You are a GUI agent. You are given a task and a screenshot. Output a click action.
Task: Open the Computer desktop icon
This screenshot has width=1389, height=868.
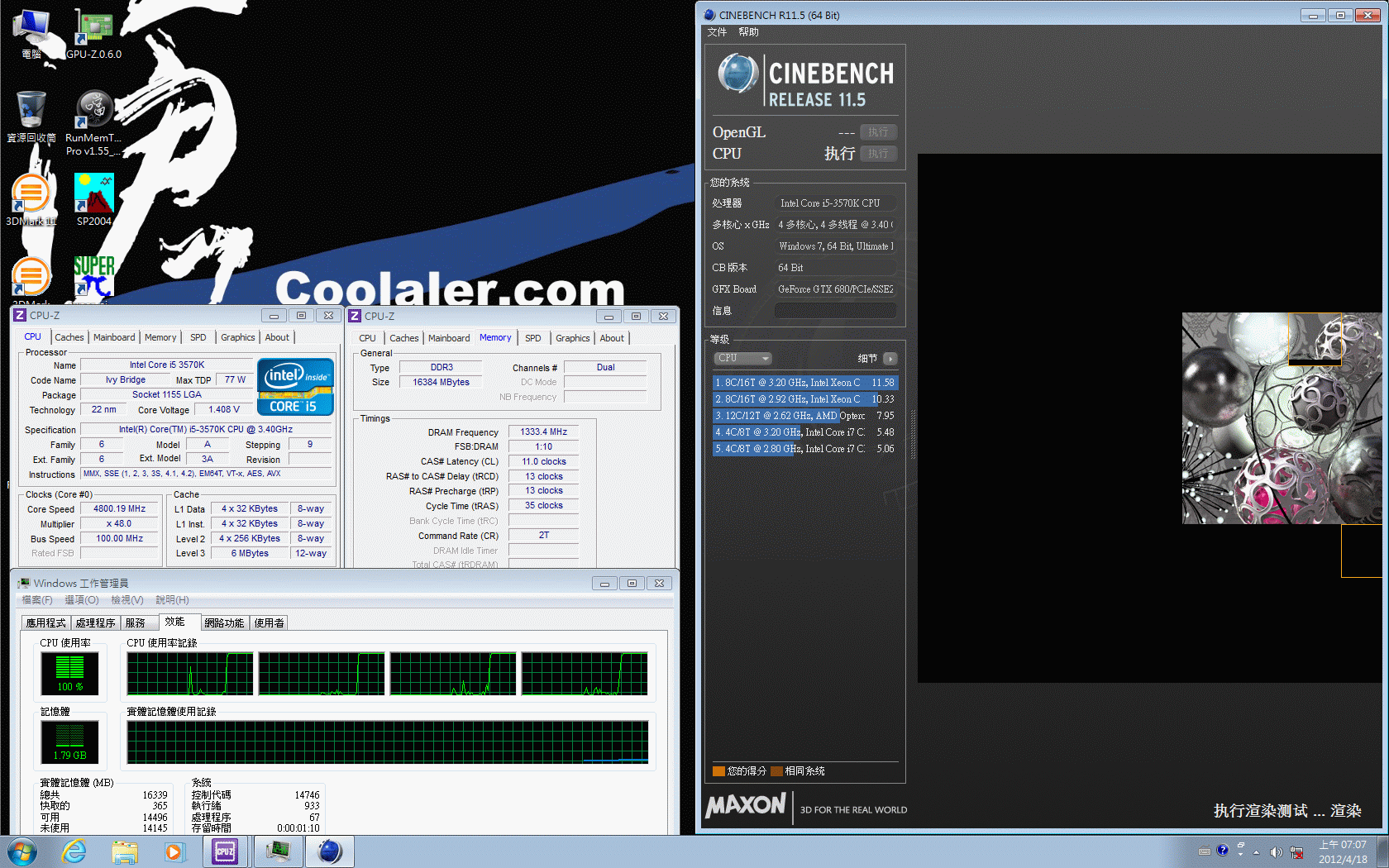tap(31, 33)
